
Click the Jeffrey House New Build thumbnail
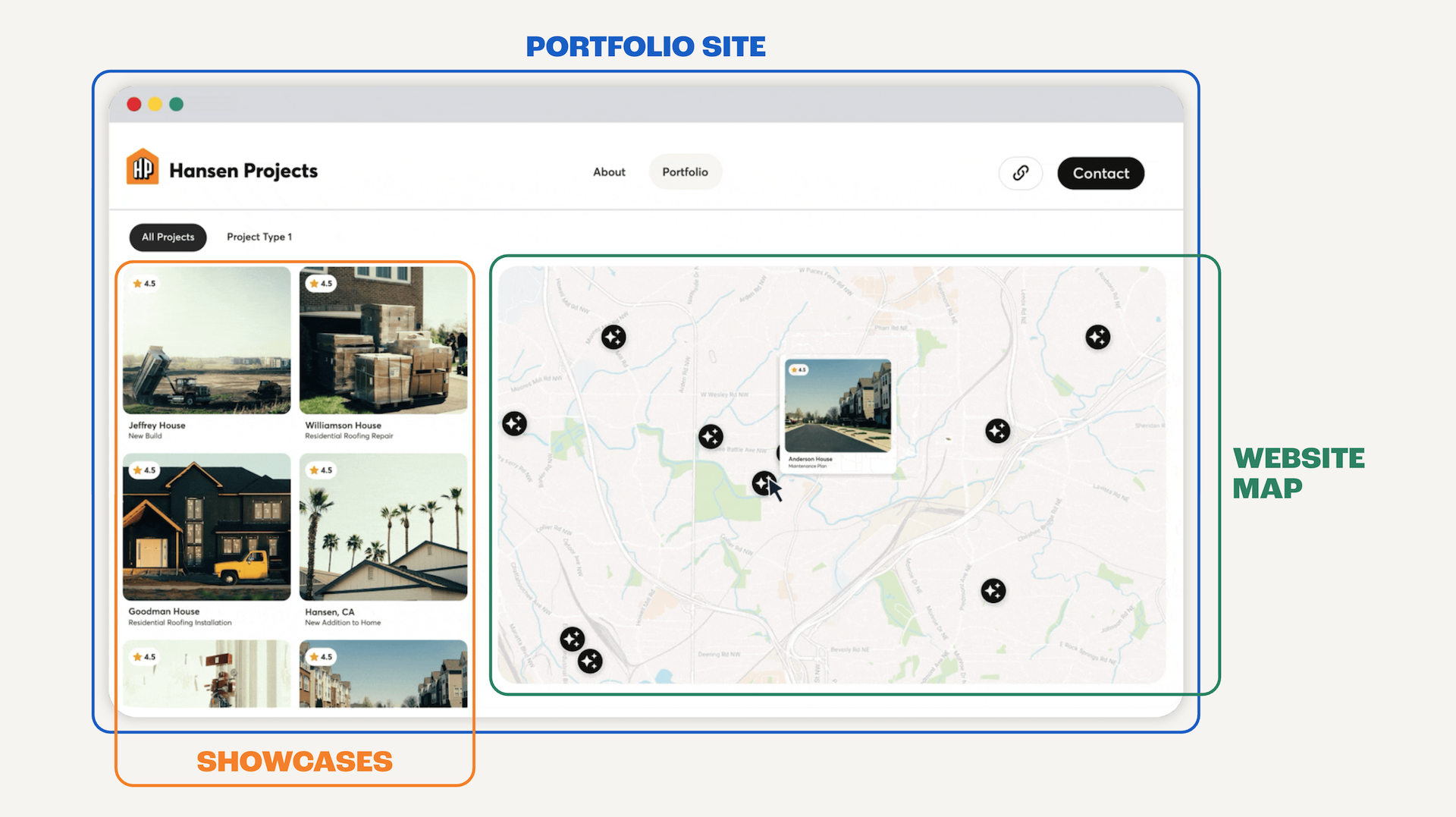click(x=206, y=341)
